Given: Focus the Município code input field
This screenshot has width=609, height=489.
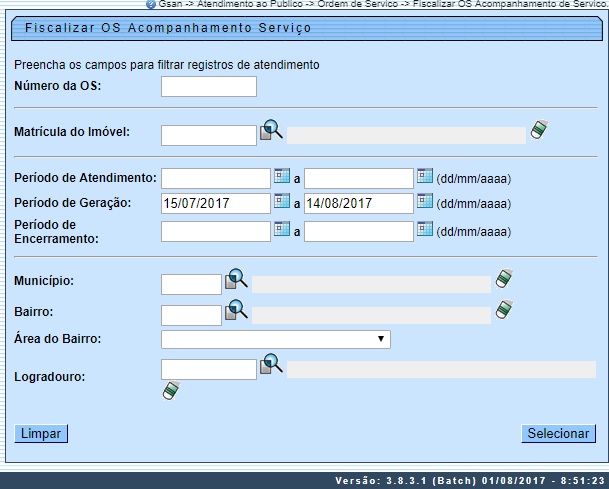Looking at the screenshot, I should (x=191, y=284).
